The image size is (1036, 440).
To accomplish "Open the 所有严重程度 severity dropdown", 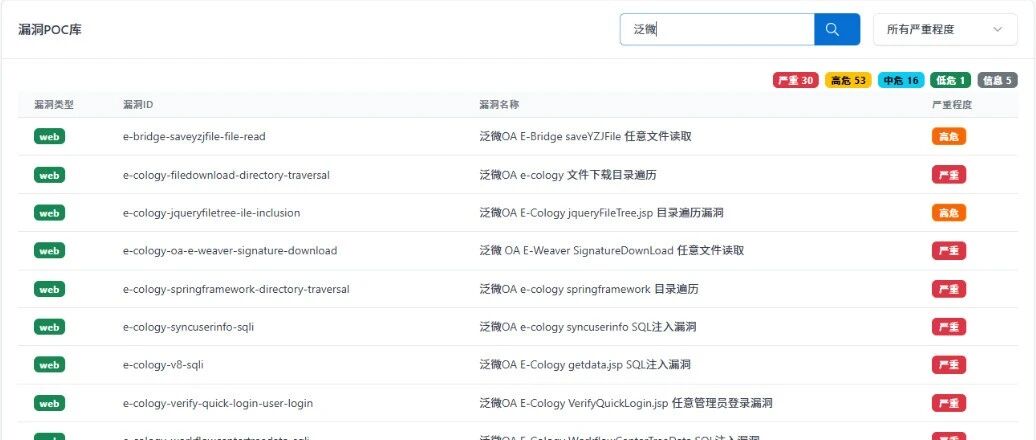I will coord(945,30).
